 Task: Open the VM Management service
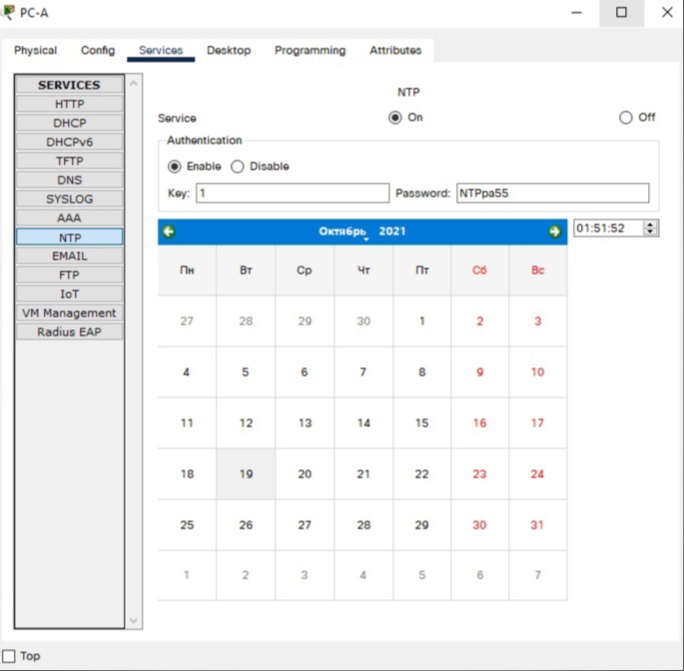[x=69, y=313]
